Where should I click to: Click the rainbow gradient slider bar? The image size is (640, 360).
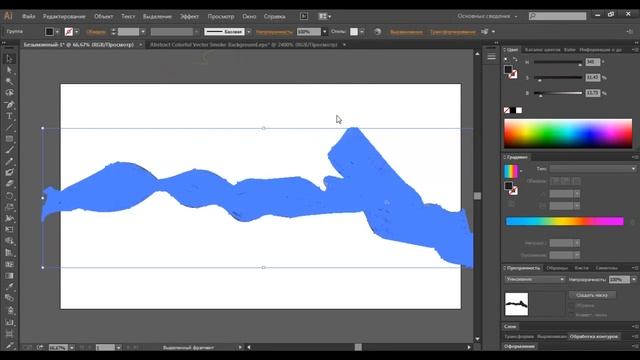coord(564,221)
